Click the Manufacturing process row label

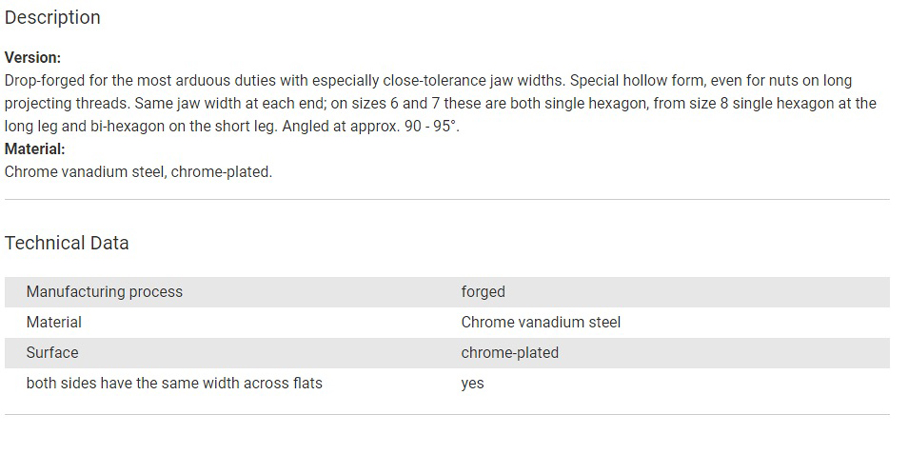pyautogui.click(x=104, y=292)
